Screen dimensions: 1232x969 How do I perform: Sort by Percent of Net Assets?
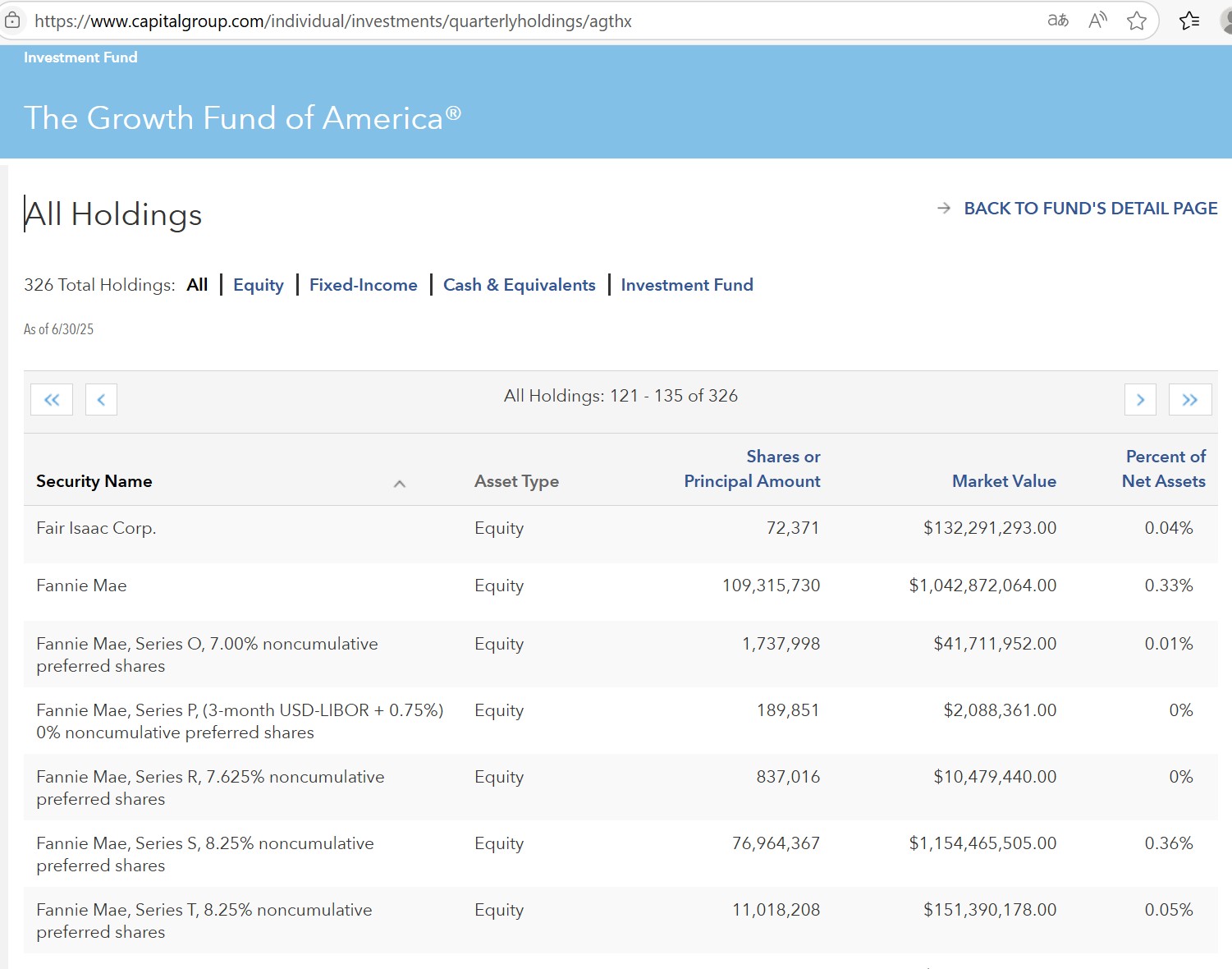tap(1163, 469)
